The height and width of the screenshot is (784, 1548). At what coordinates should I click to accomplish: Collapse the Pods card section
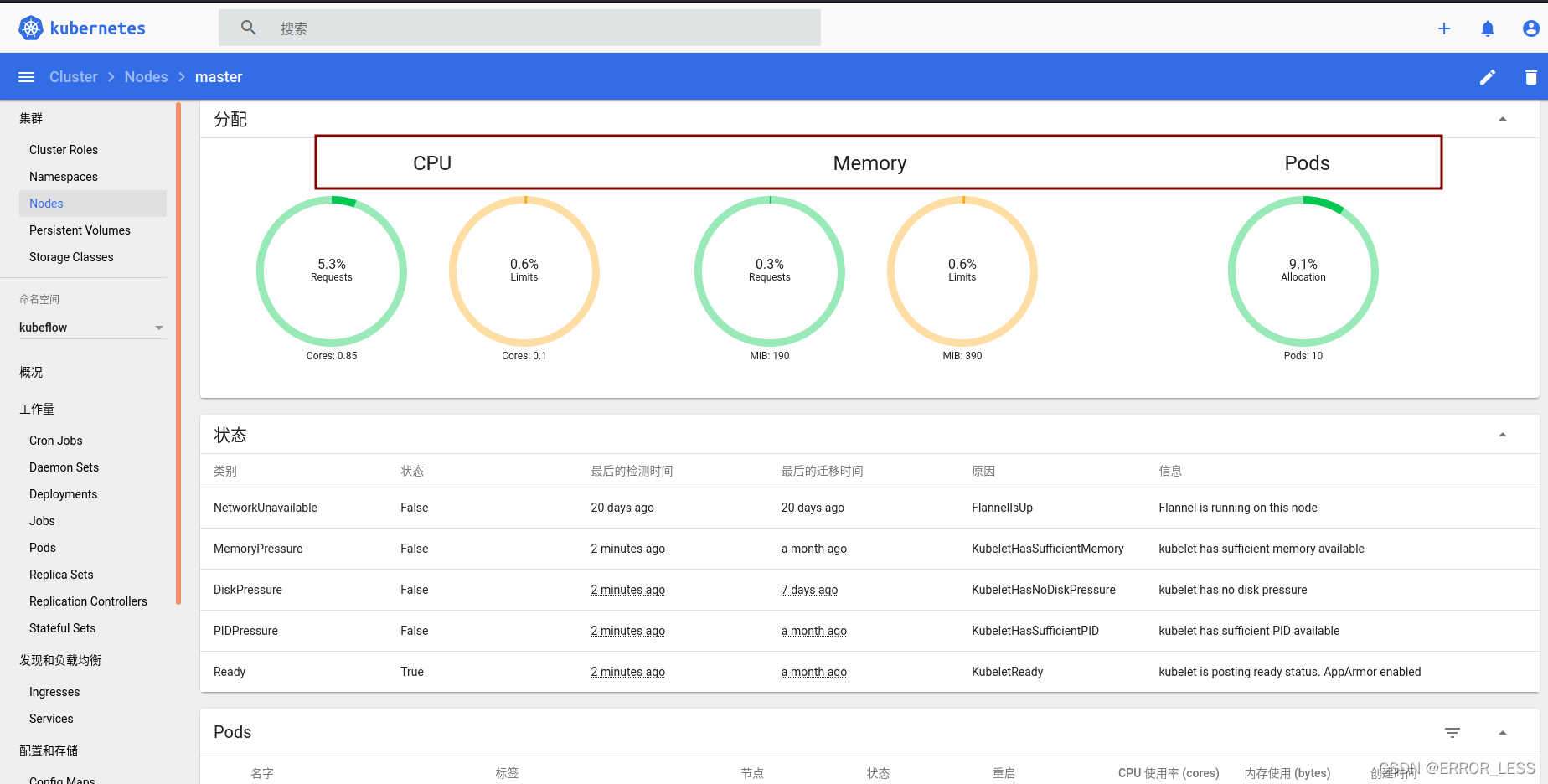(x=1503, y=733)
